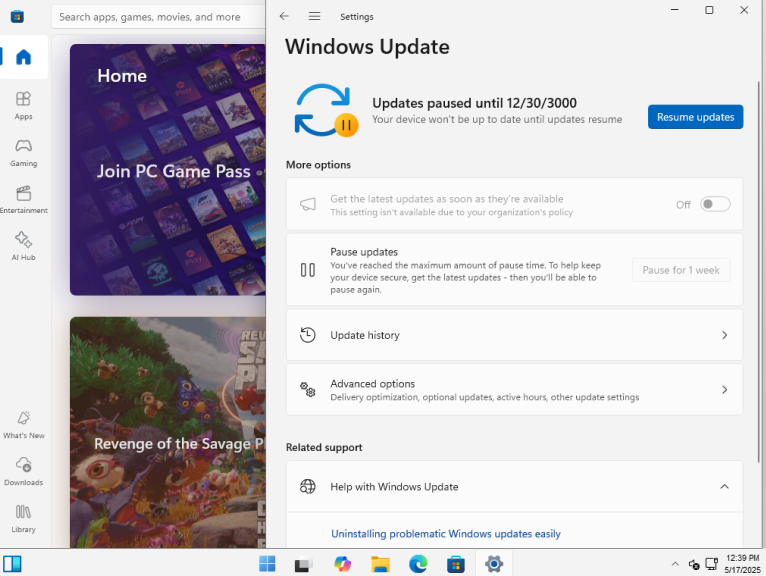Open the Settings hamburger navigation menu
Image resolution: width=766 pixels, height=576 pixels.
[315, 16]
